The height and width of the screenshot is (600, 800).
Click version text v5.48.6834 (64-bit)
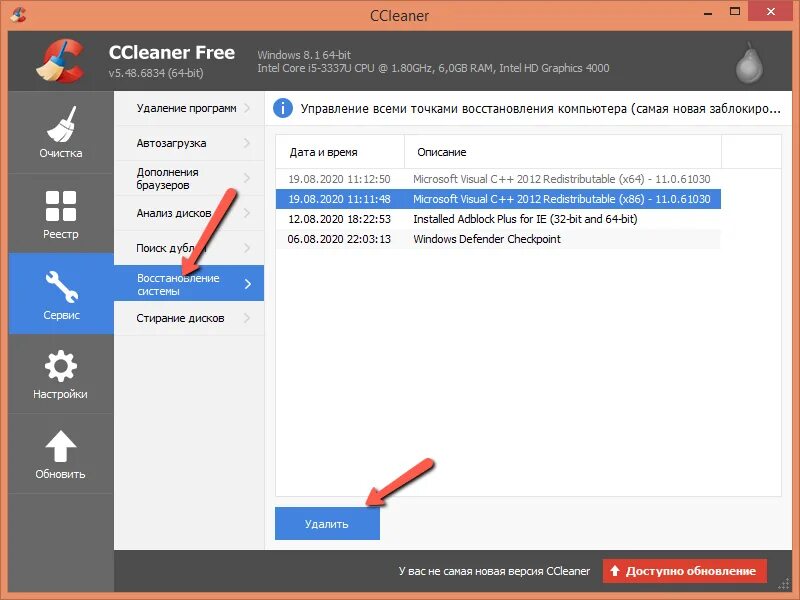tap(156, 73)
